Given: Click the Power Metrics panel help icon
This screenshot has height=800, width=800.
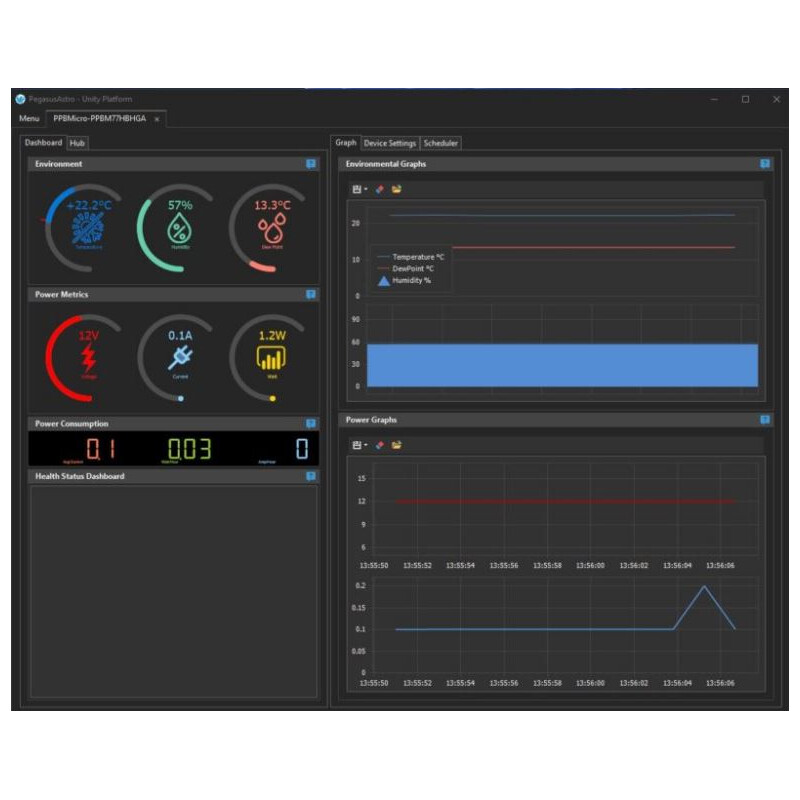Looking at the screenshot, I should coord(311,295).
